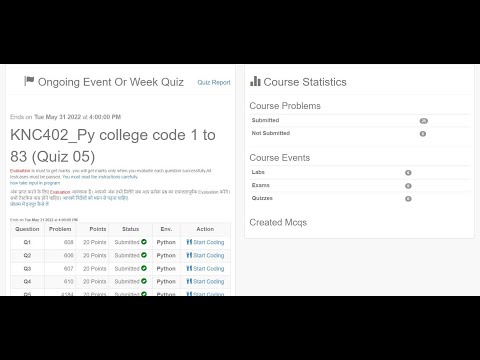Open the Quiz Report link
Viewport: 480px width, 360px height.
pos(214,82)
